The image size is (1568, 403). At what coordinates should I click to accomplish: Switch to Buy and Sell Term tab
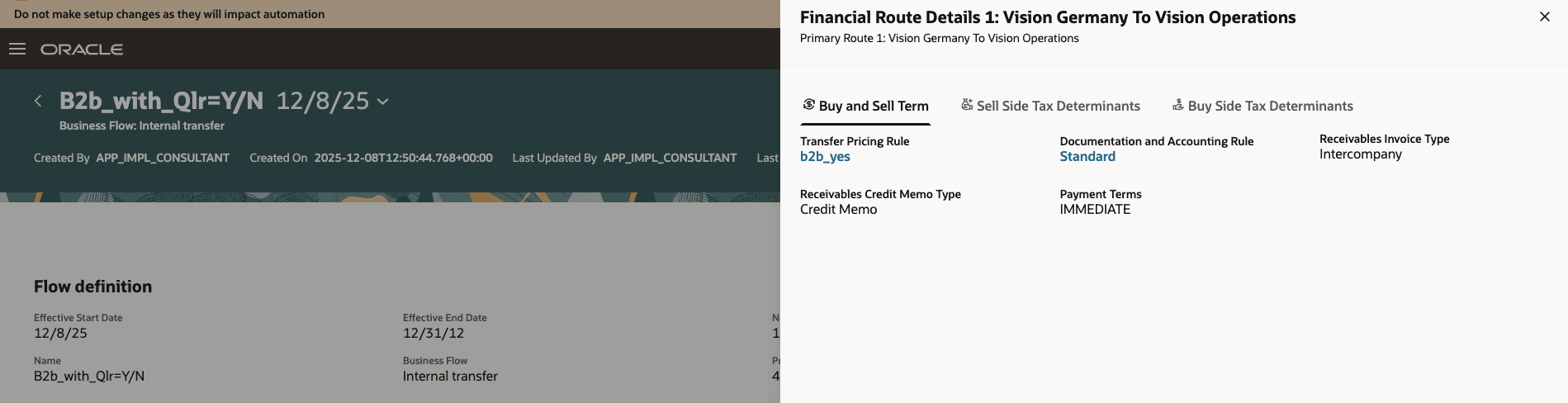(x=865, y=106)
